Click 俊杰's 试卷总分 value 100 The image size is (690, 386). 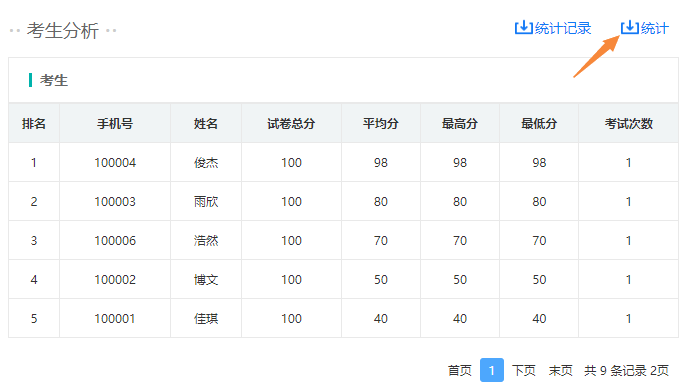[291, 163]
